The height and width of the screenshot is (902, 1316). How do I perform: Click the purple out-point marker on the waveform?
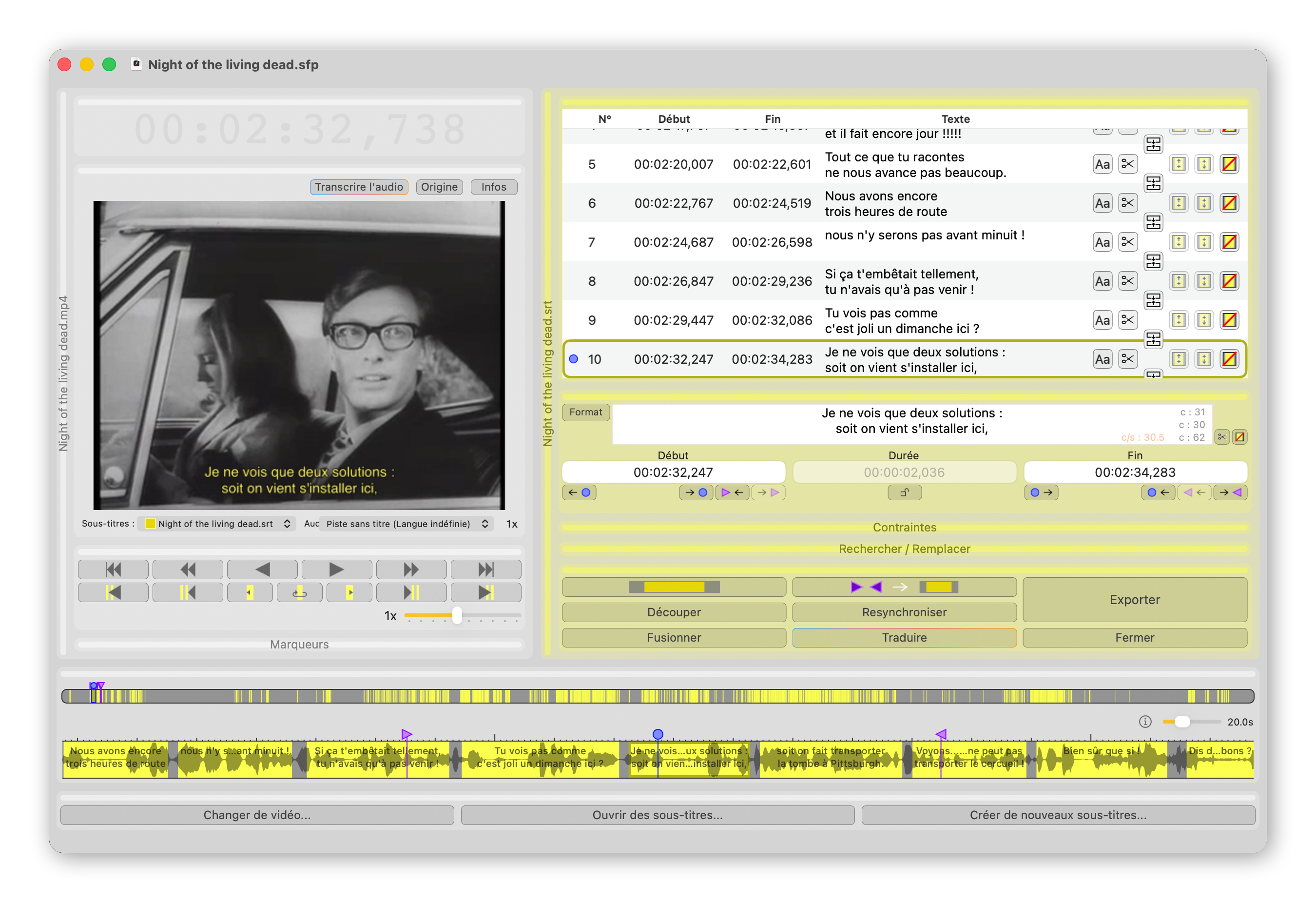(941, 734)
